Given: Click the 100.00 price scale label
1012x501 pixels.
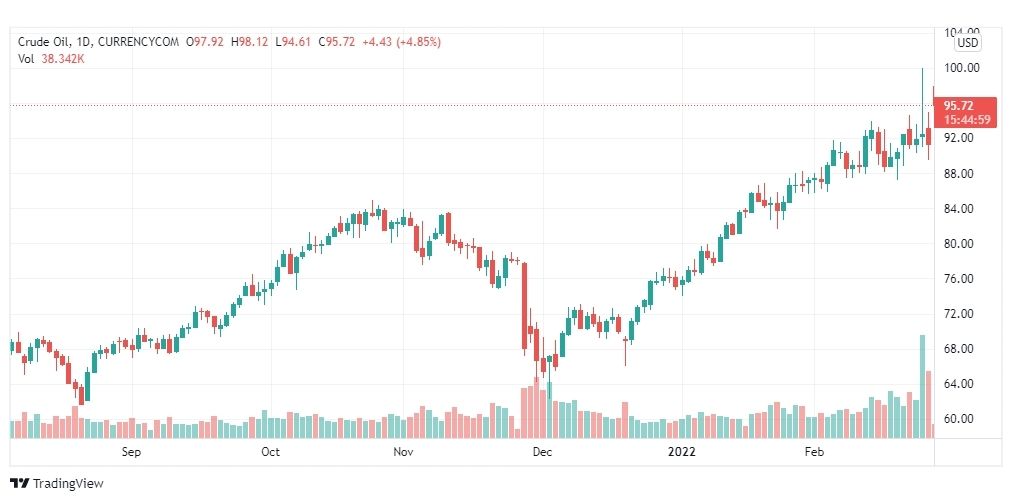Looking at the screenshot, I should 962,68.
